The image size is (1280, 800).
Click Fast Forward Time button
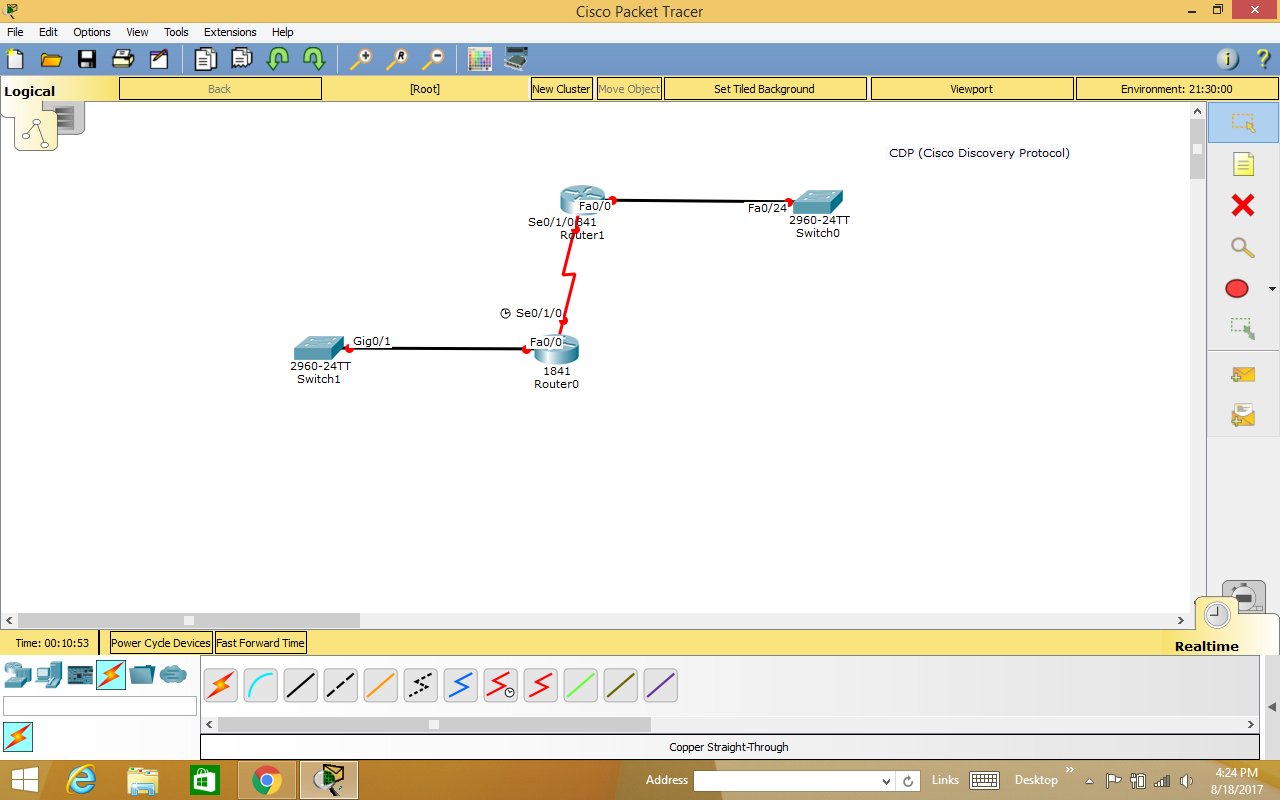[260, 643]
